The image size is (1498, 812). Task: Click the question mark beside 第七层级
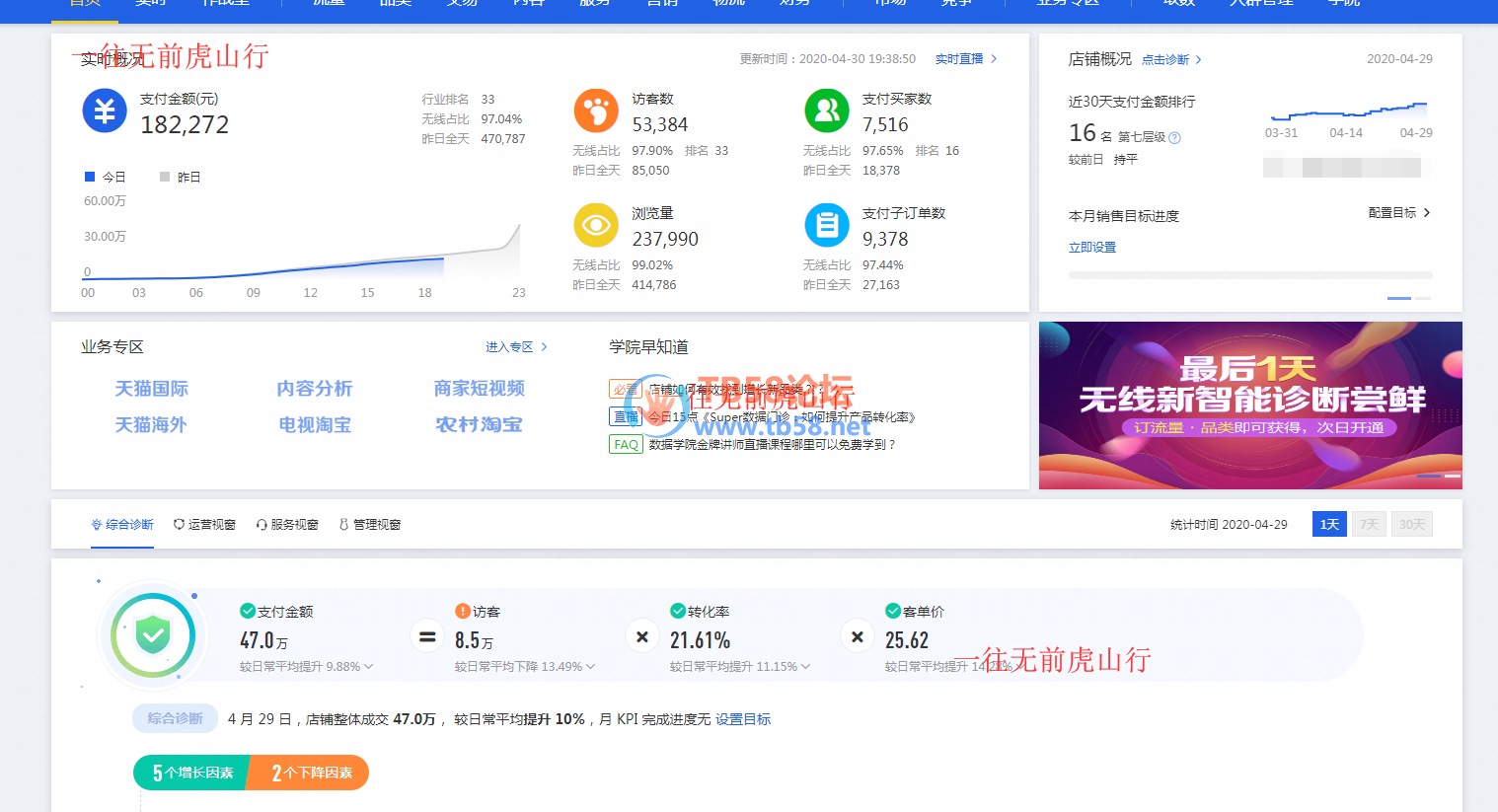pos(1174,138)
